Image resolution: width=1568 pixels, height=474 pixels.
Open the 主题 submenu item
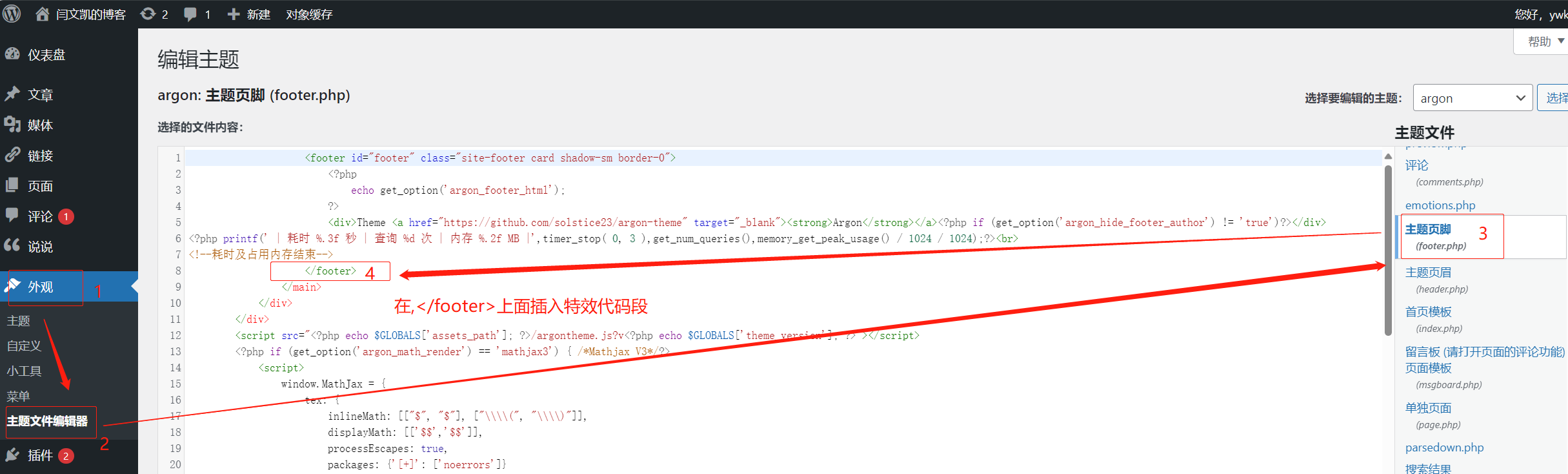click(x=19, y=321)
